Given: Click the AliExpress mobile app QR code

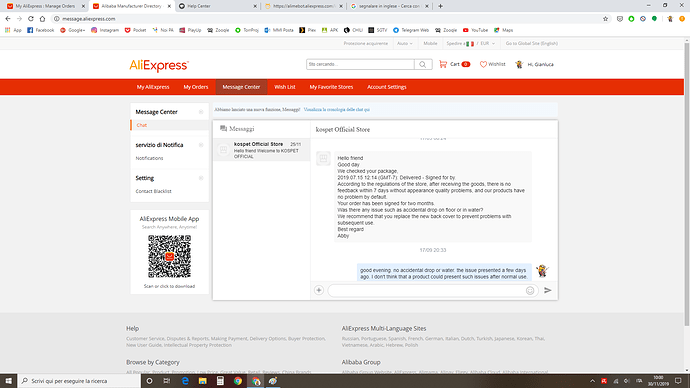Looking at the screenshot, I should coord(169,256).
